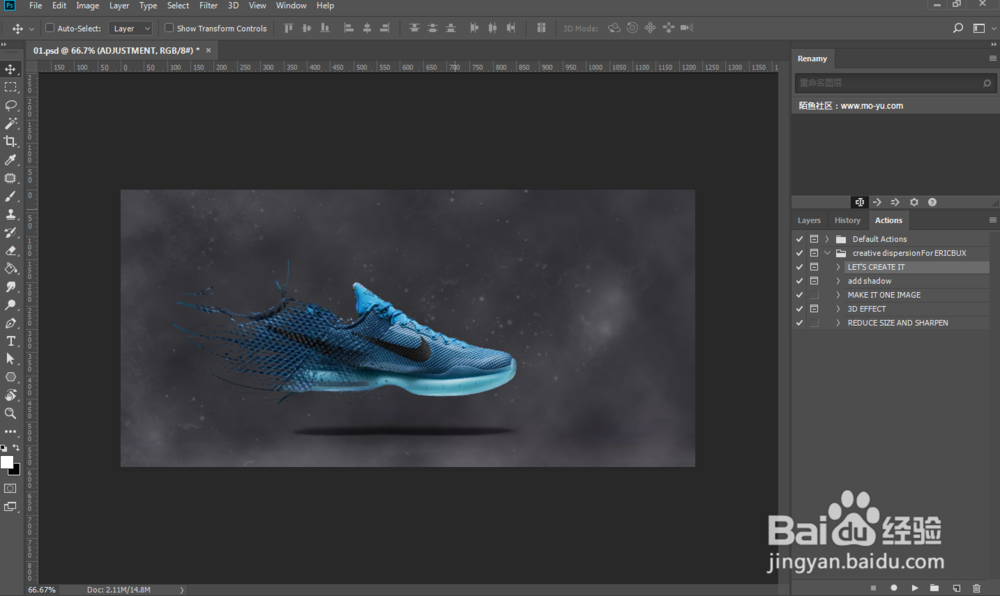Select the Zoom tool
This screenshot has width=1000, height=596.
(10, 413)
